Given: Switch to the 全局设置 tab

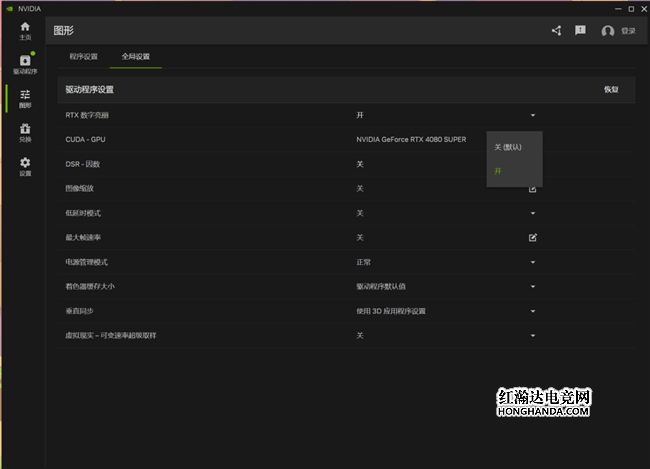Looking at the screenshot, I should 135,57.
